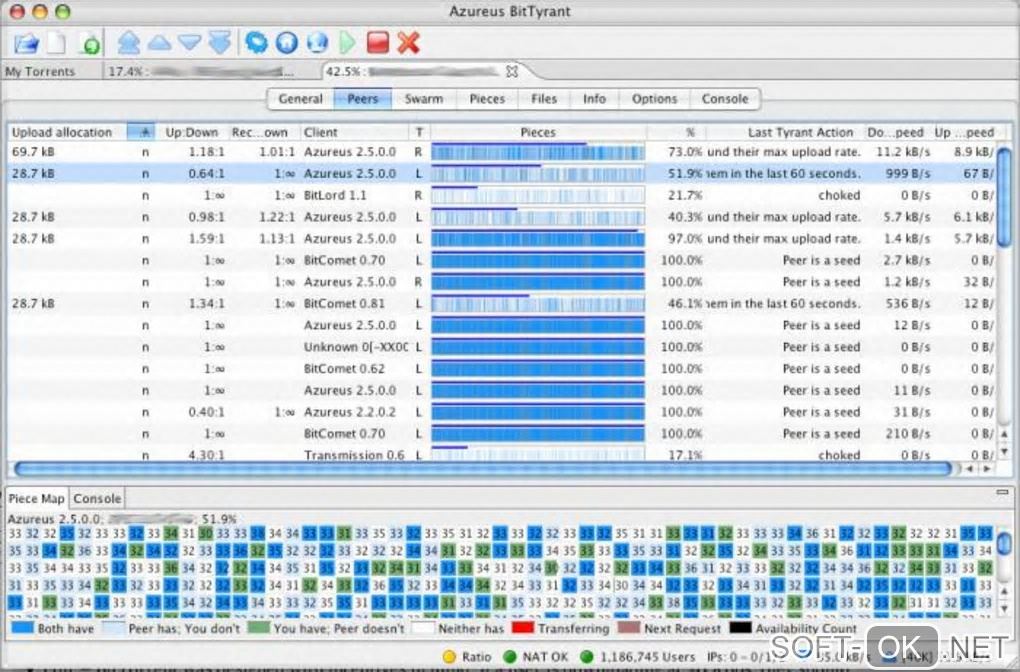Stop the torrent with the red square icon
This screenshot has height=672, width=1020.
378,43
